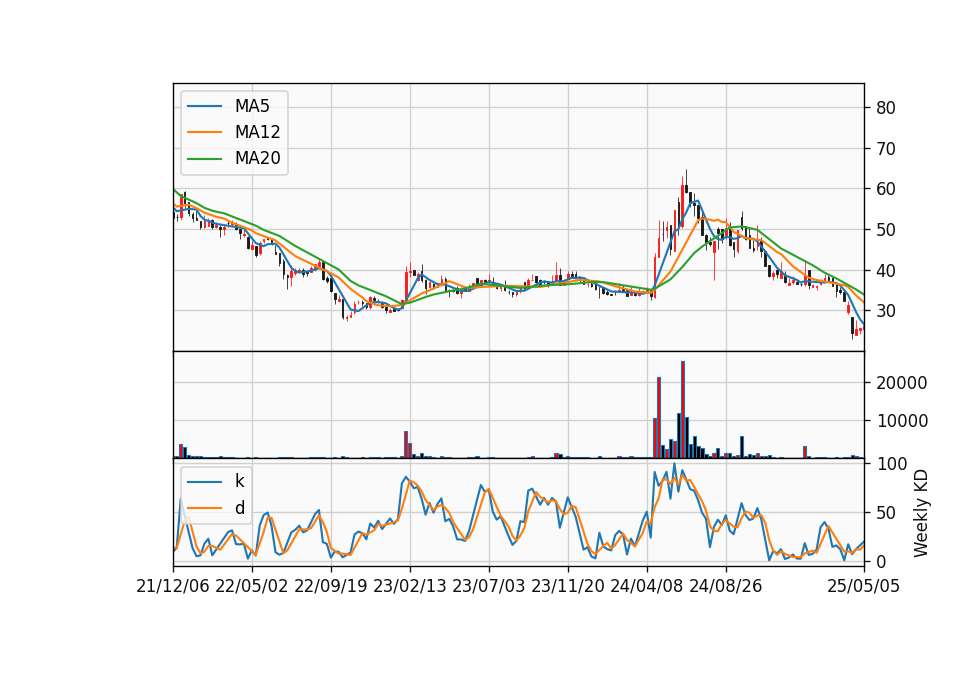Click the price axis value 60
This screenshot has width=960, height=690.
886,189
